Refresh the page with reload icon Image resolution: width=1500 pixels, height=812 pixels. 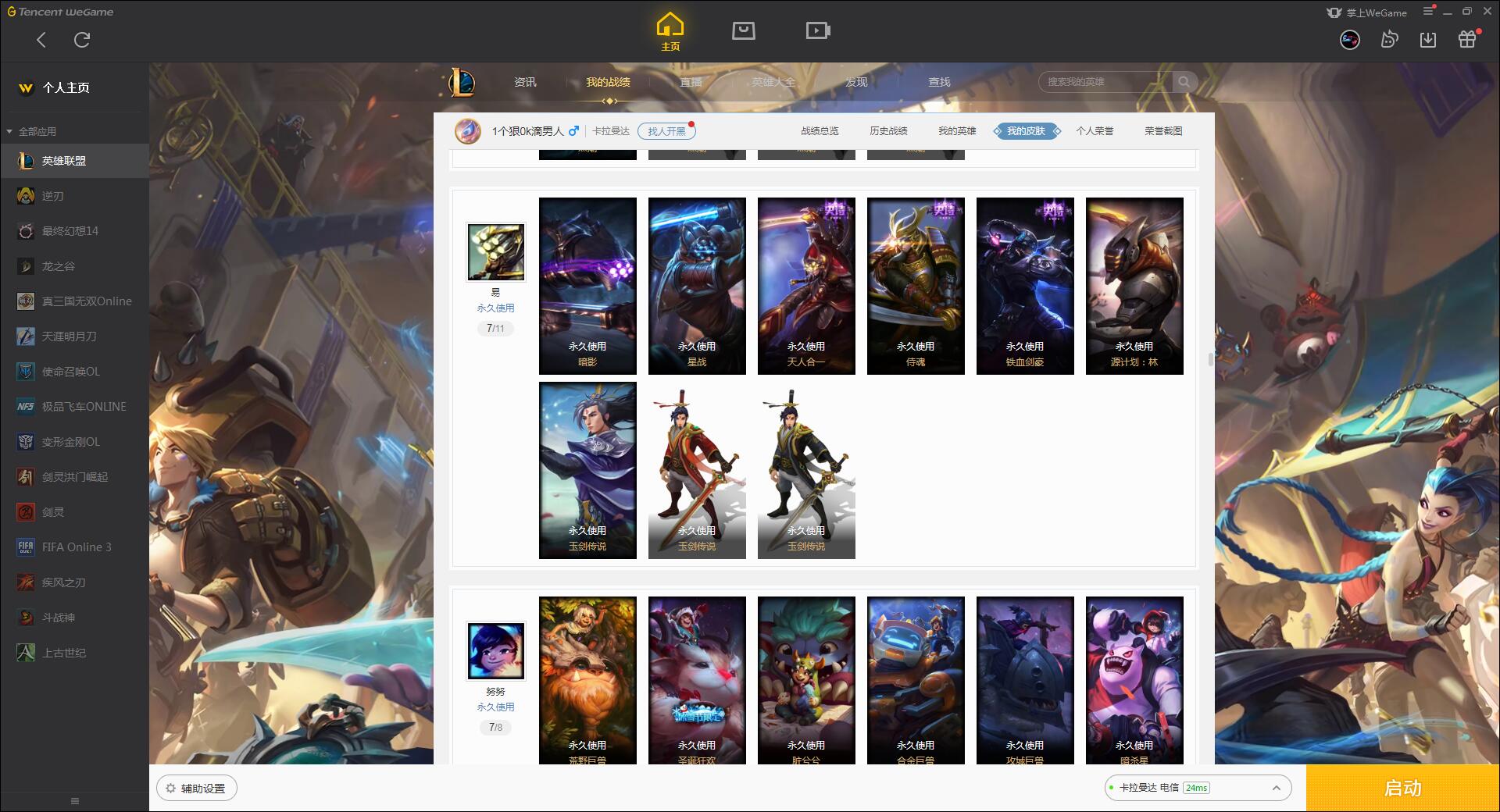point(82,40)
